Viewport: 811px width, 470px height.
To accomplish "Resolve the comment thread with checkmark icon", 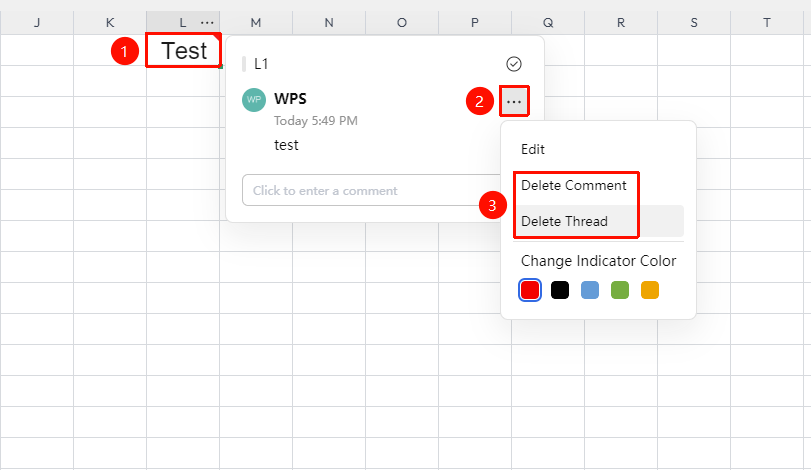I will [x=514, y=64].
